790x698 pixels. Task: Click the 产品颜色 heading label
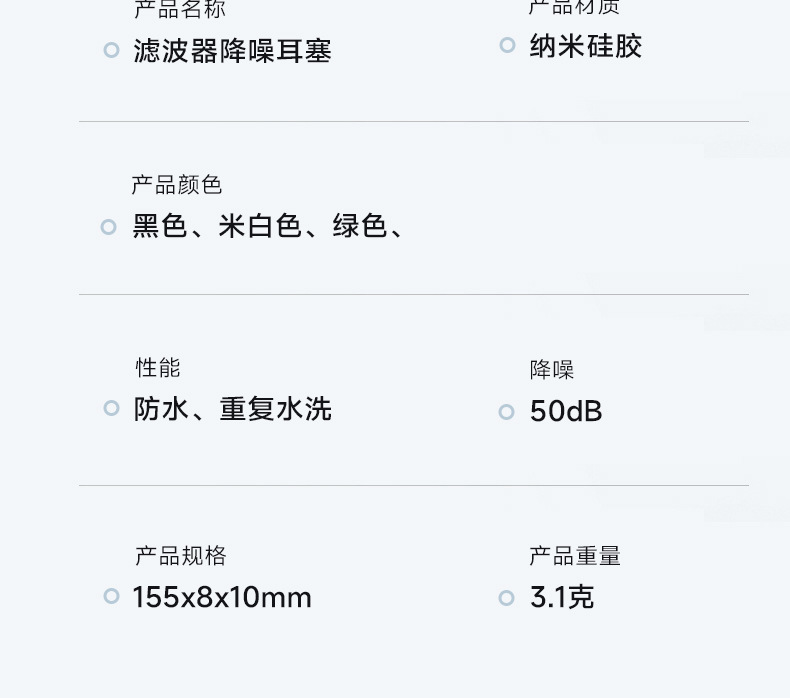pyautogui.click(x=177, y=185)
